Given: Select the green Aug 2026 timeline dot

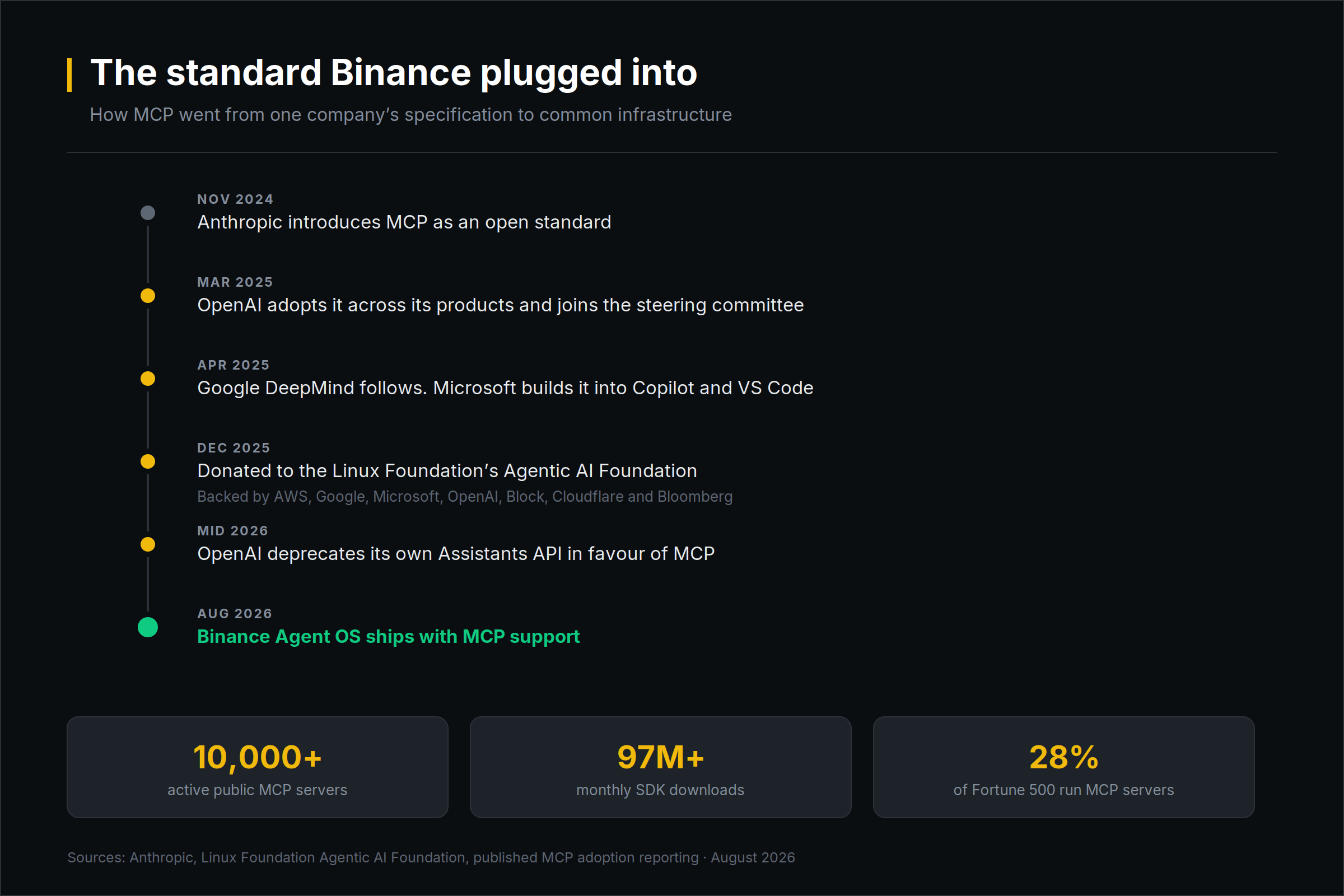Looking at the screenshot, I should pos(148,627).
